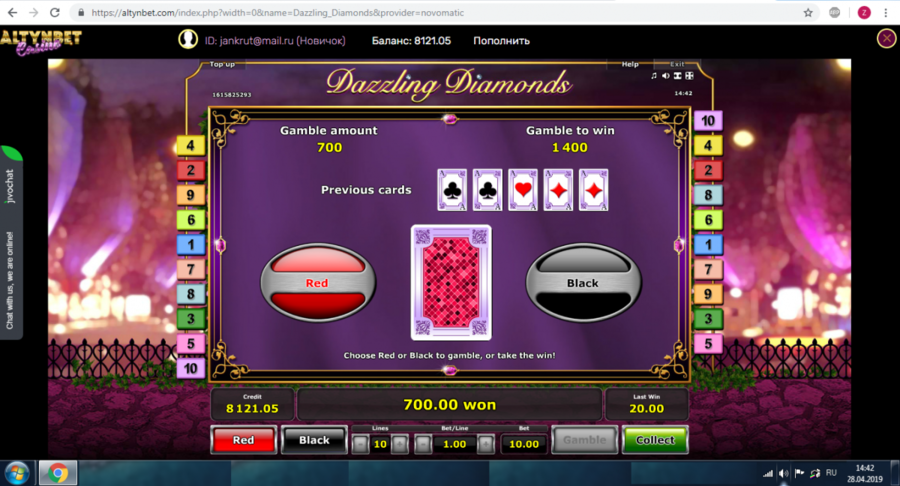Open the Windows Start menu

17,474
